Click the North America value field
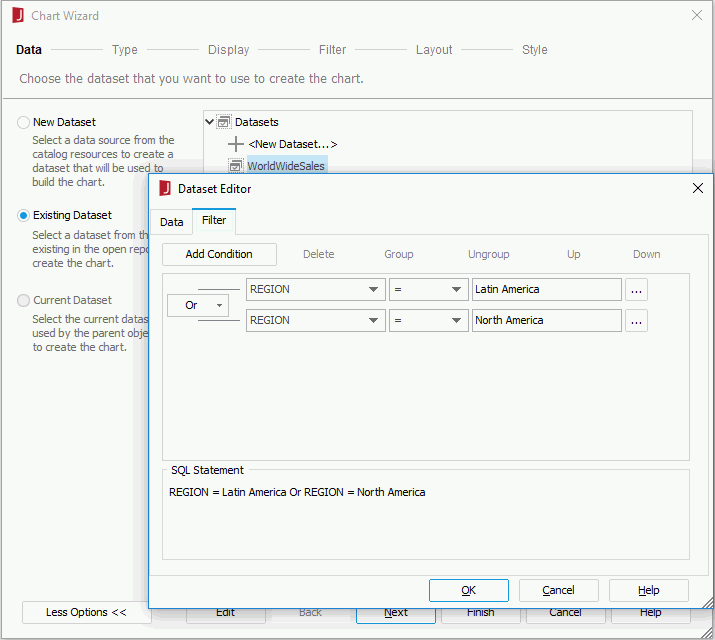The height and width of the screenshot is (640, 715). click(547, 320)
